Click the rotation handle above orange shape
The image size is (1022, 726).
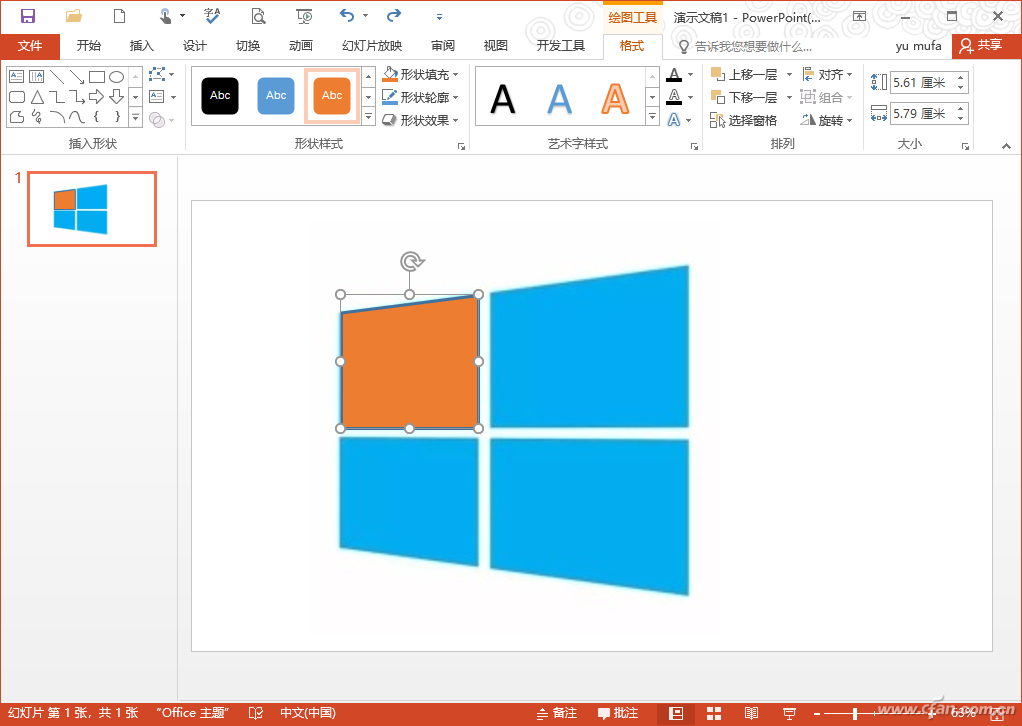[411, 262]
